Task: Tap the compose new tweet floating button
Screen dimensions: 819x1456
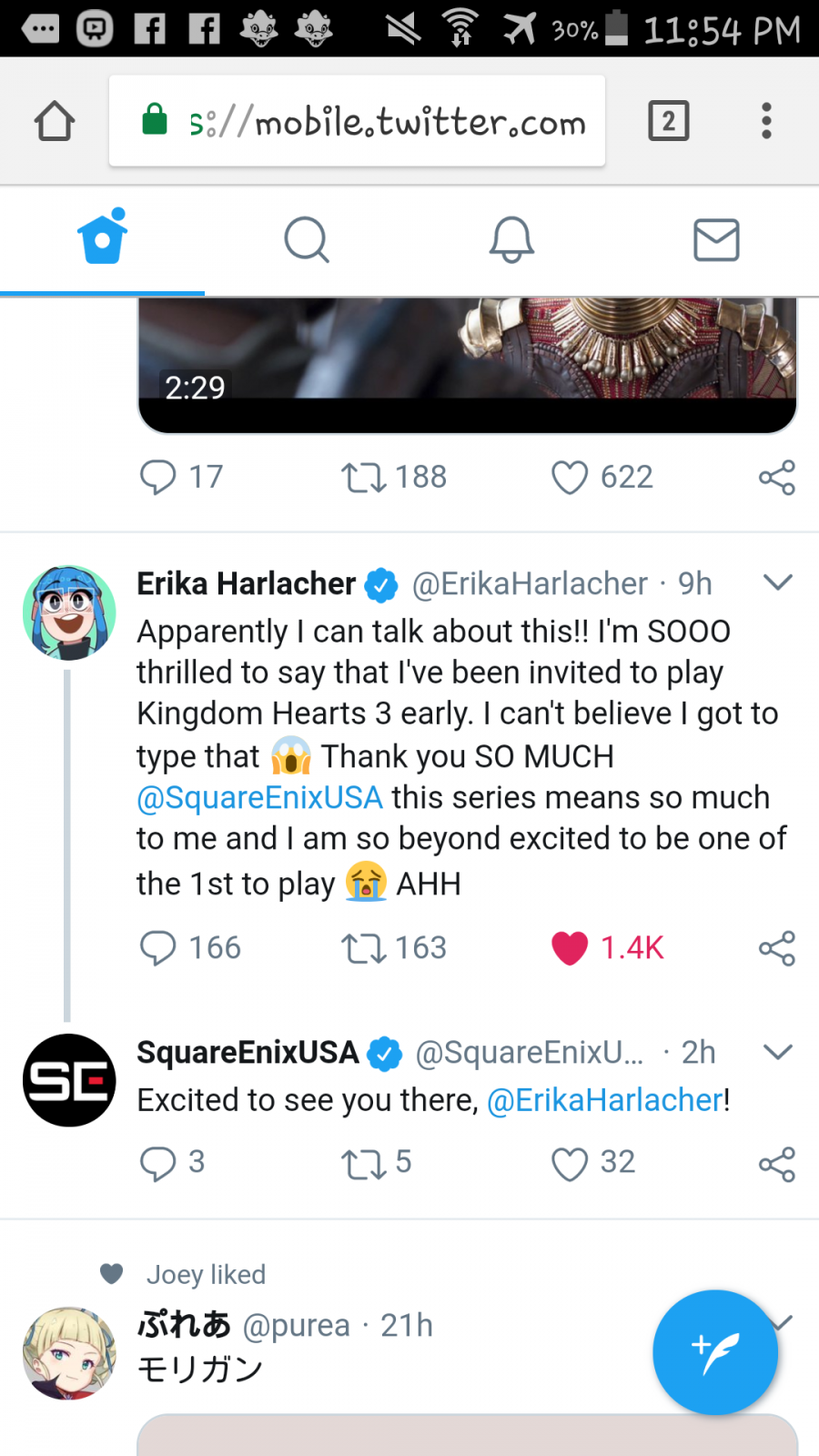Action: coord(715,1352)
